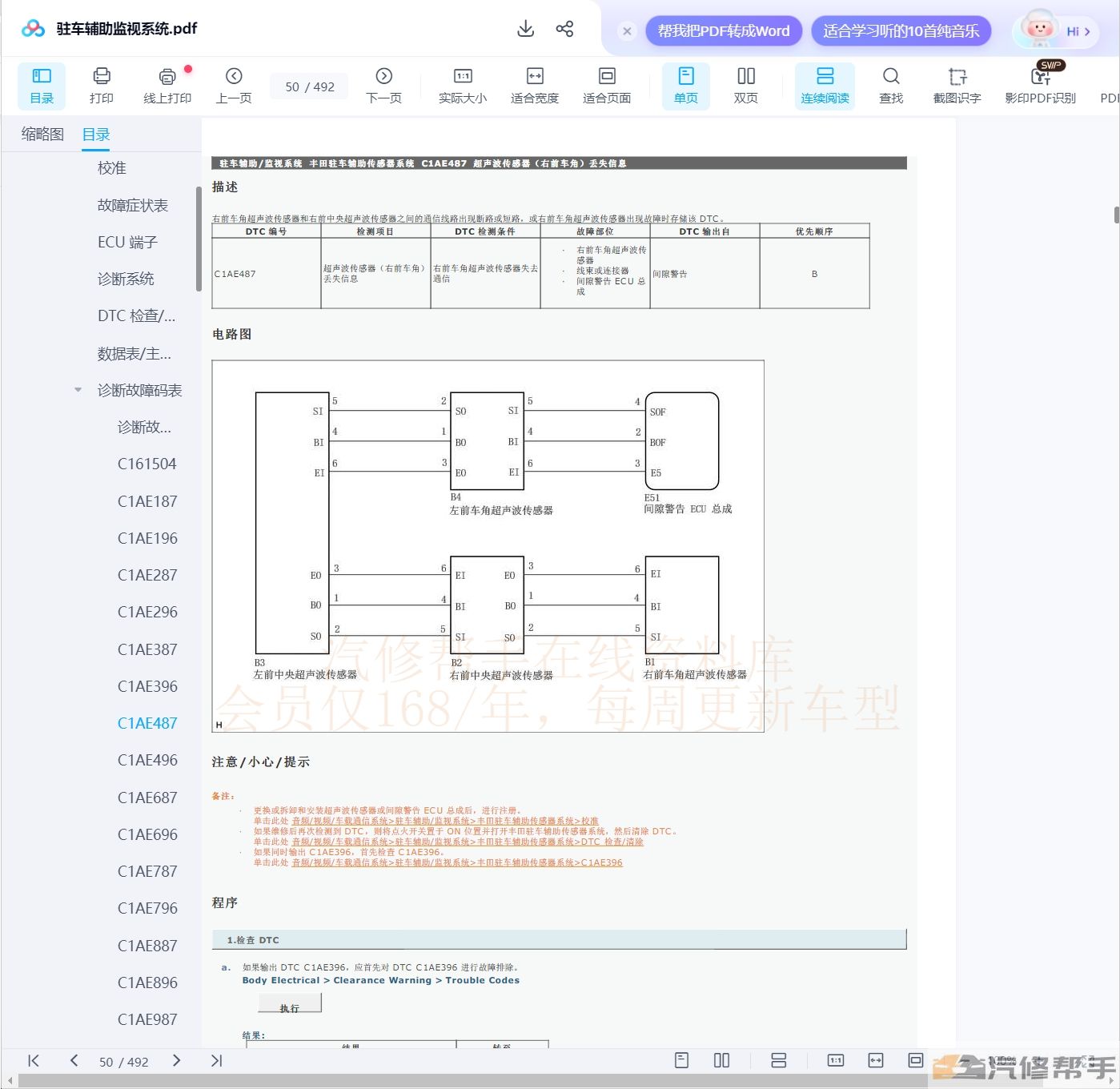
Task: Click actual size 1:1 icon in bottom bar
Action: tap(836, 1060)
